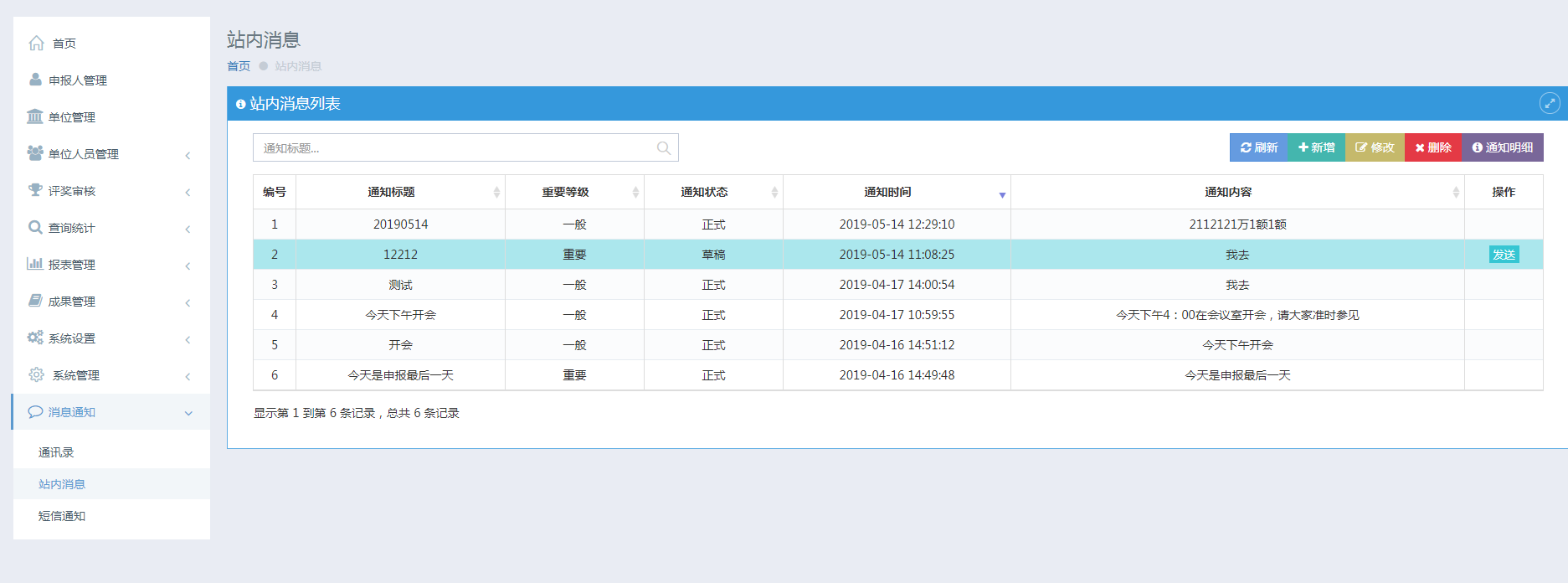Expand the 系统管理 submenu arrow

tap(188, 376)
